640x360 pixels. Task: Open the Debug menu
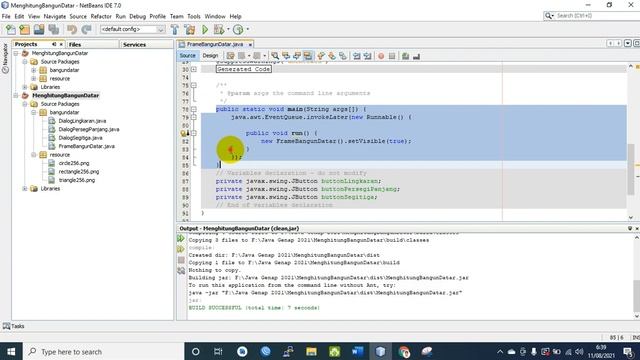(x=138, y=16)
